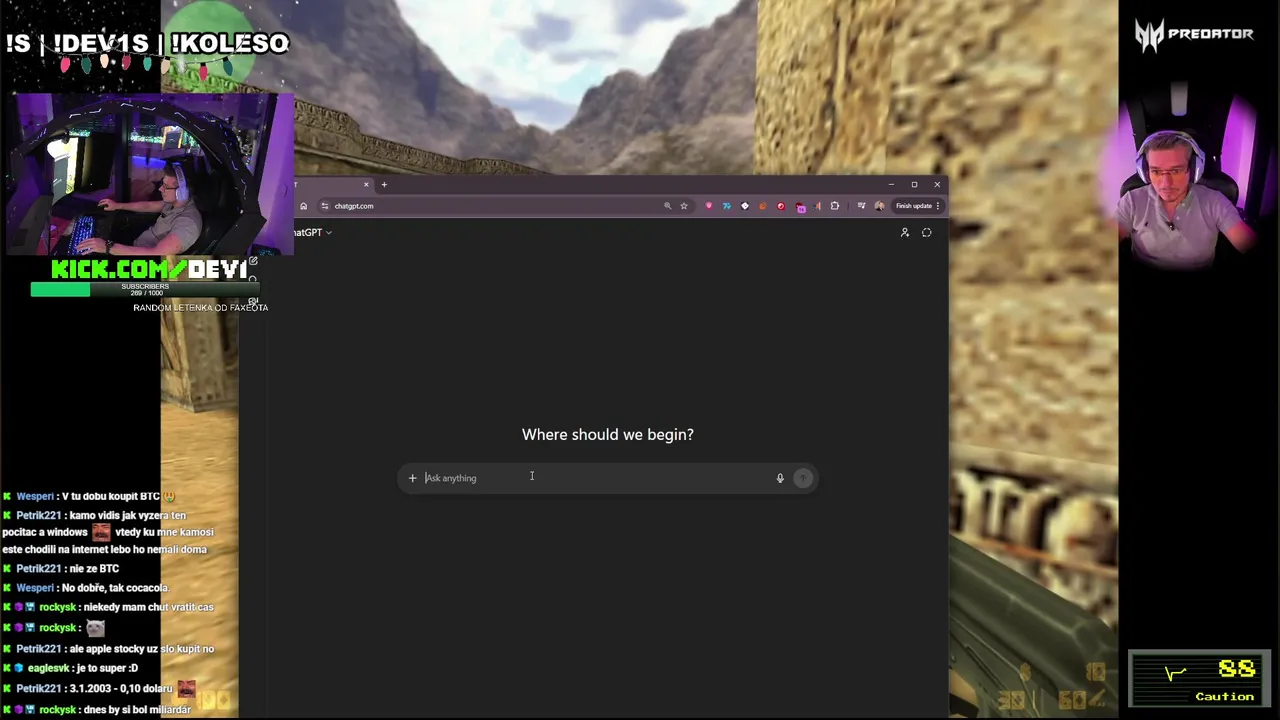Open the white diamond extension icon
This screenshot has width=1280, height=720.
tap(745, 206)
